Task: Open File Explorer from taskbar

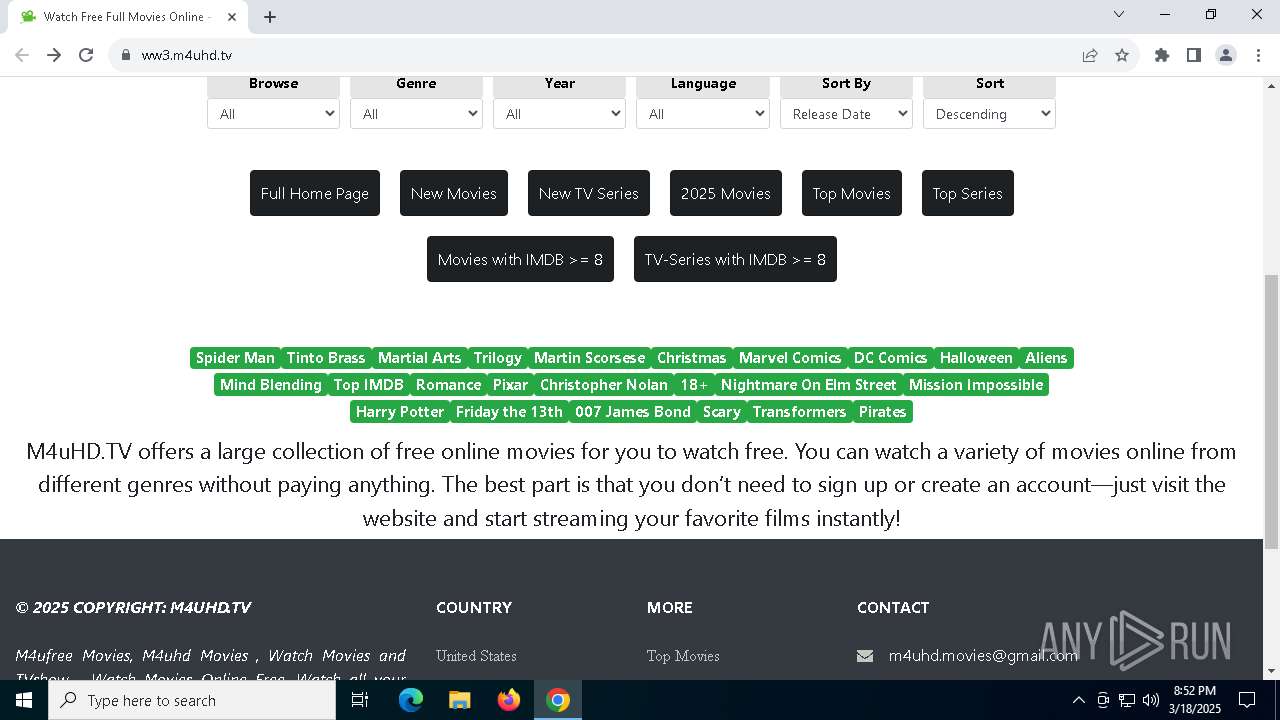Action: (459, 700)
